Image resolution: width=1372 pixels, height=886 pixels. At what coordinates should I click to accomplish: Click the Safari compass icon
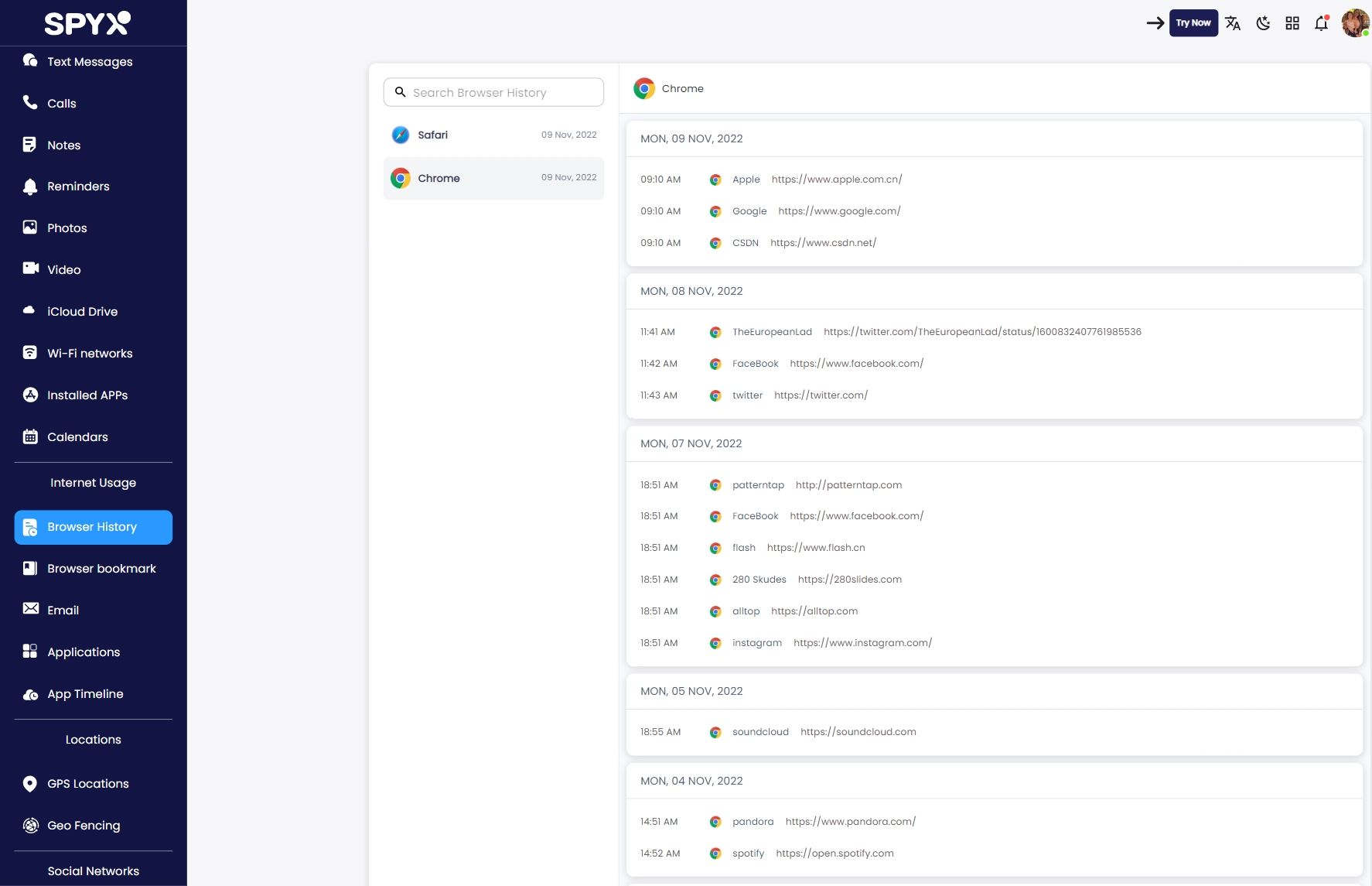pos(401,135)
